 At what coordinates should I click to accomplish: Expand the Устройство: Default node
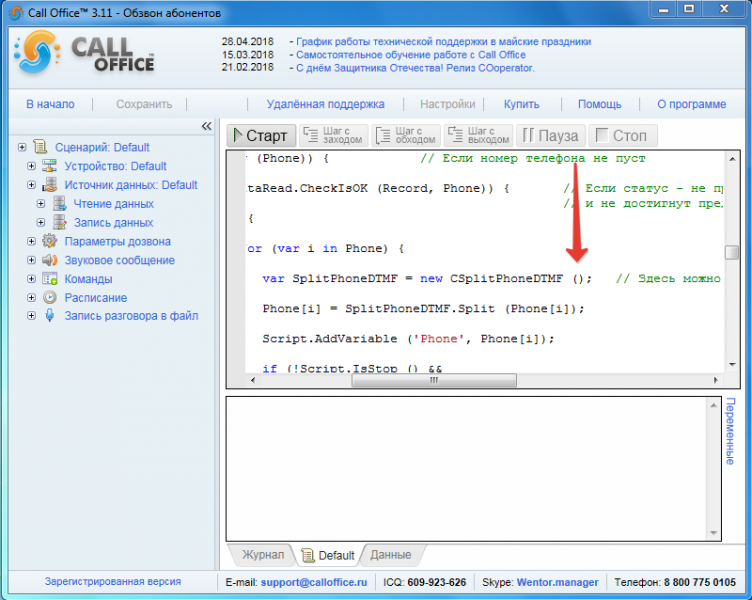[32, 166]
